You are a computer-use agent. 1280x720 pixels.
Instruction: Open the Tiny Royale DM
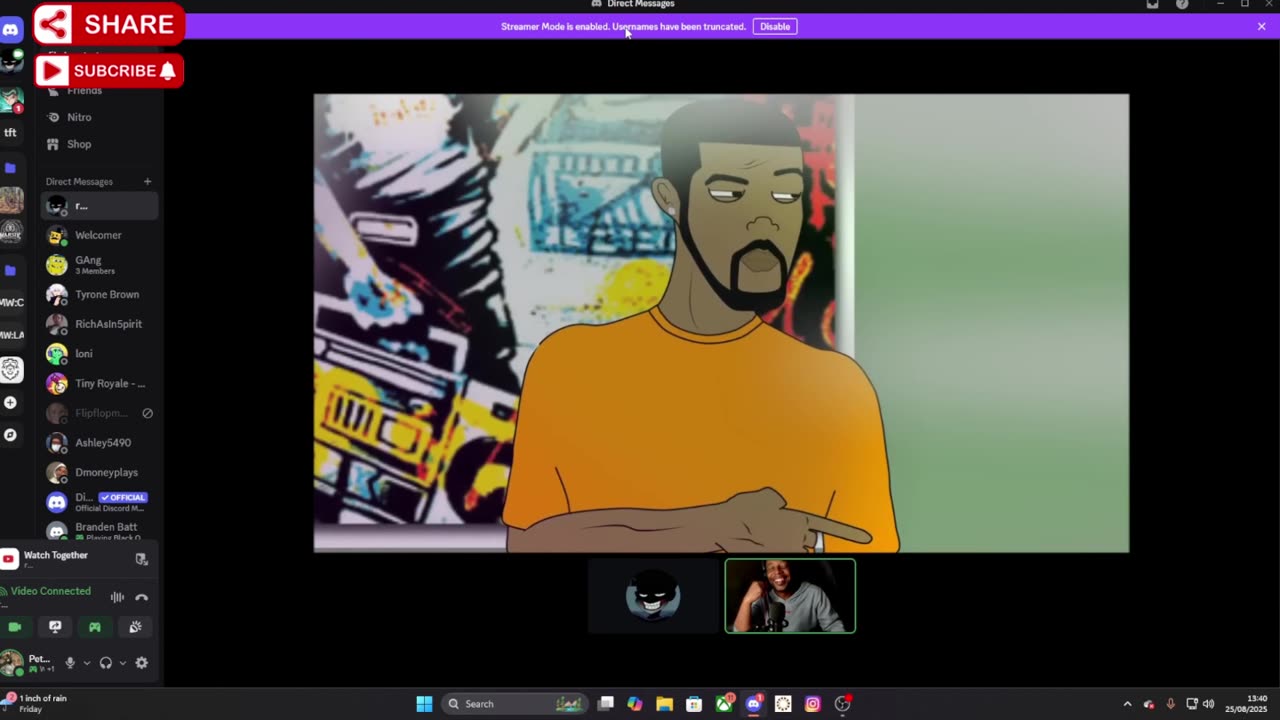coord(99,383)
